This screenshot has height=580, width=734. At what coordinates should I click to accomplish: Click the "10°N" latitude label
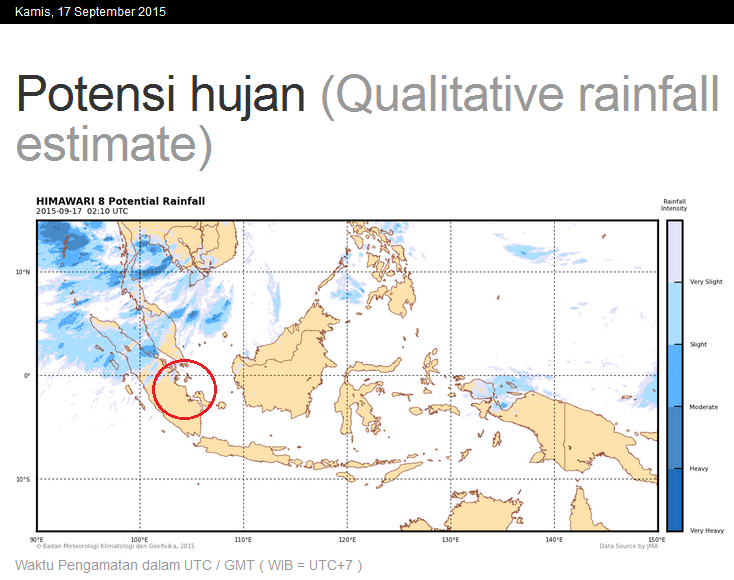(x=23, y=272)
